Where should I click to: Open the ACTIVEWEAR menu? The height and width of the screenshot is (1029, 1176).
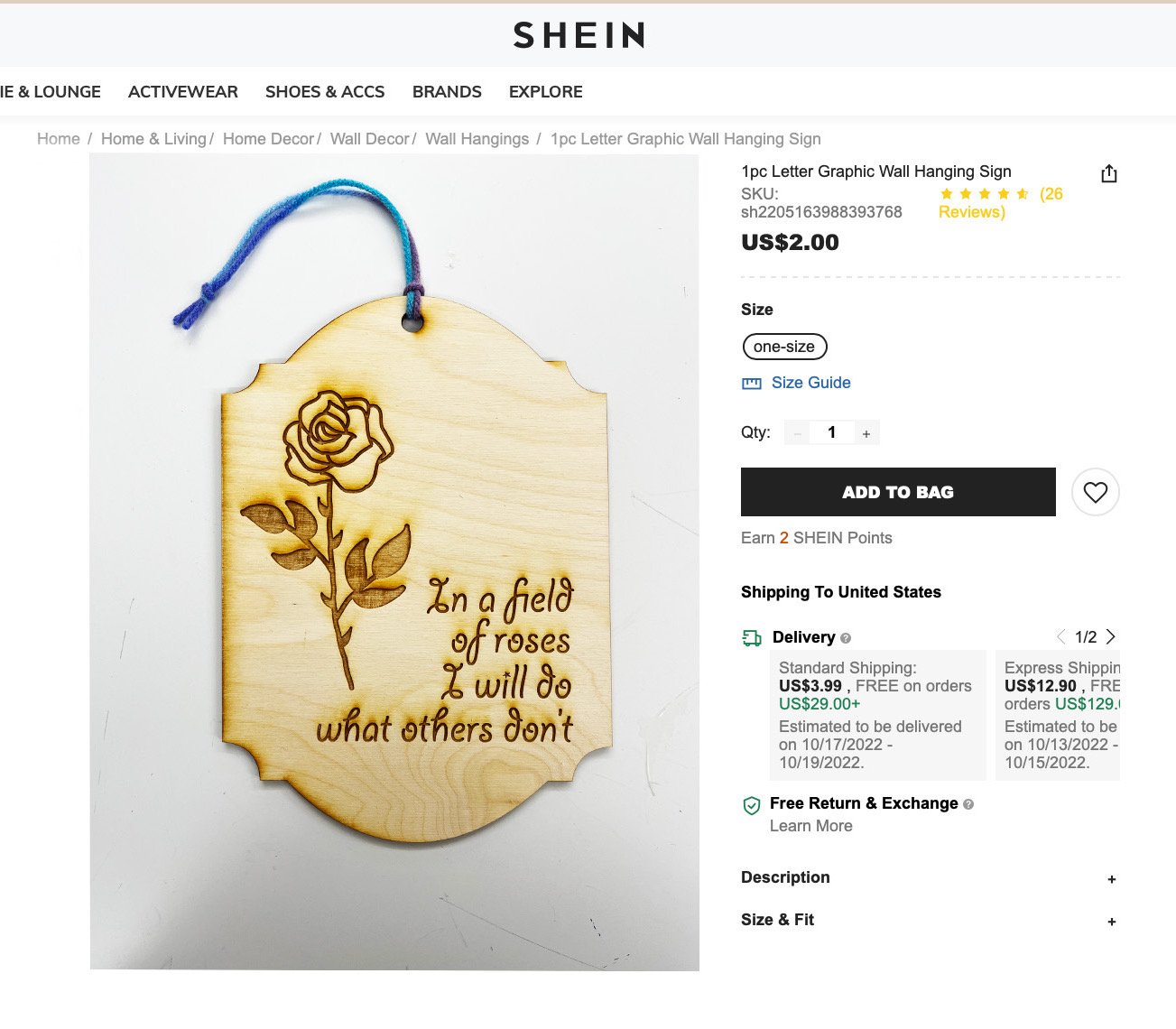pyautogui.click(x=183, y=91)
